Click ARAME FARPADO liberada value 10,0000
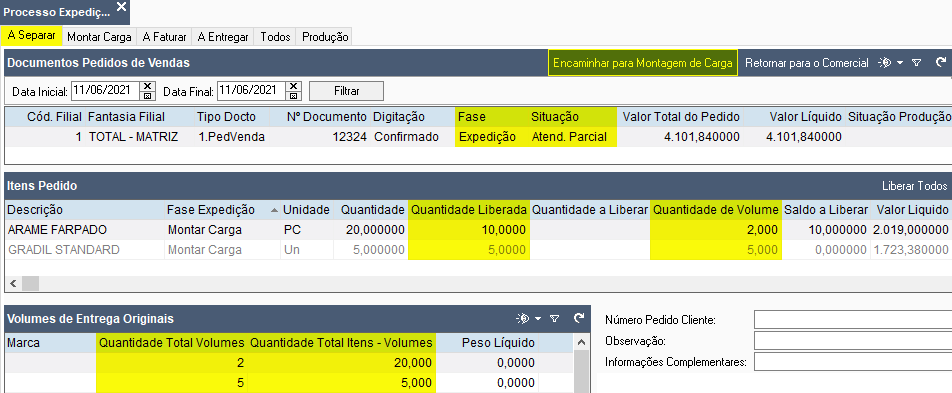 (469, 230)
